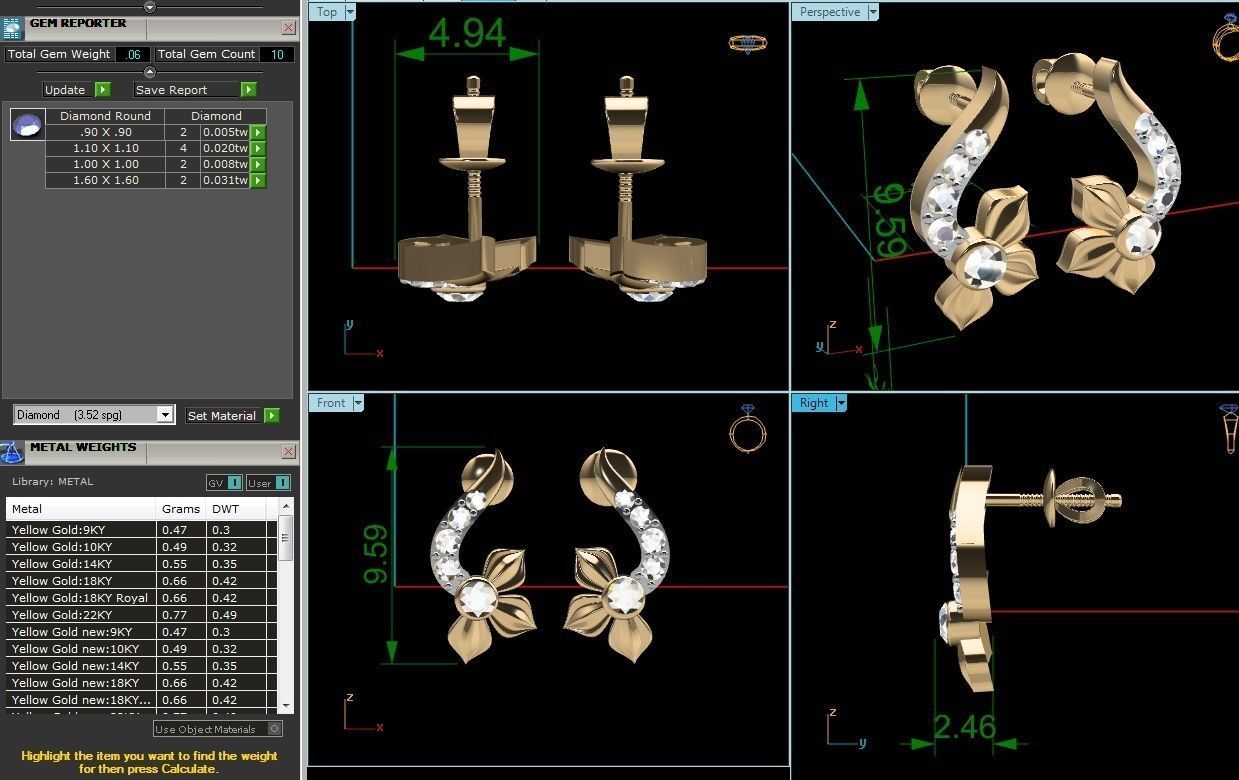The image size is (1239, 780).
Task: Click the Total Gem Weight value field
Action: (133, 54)
